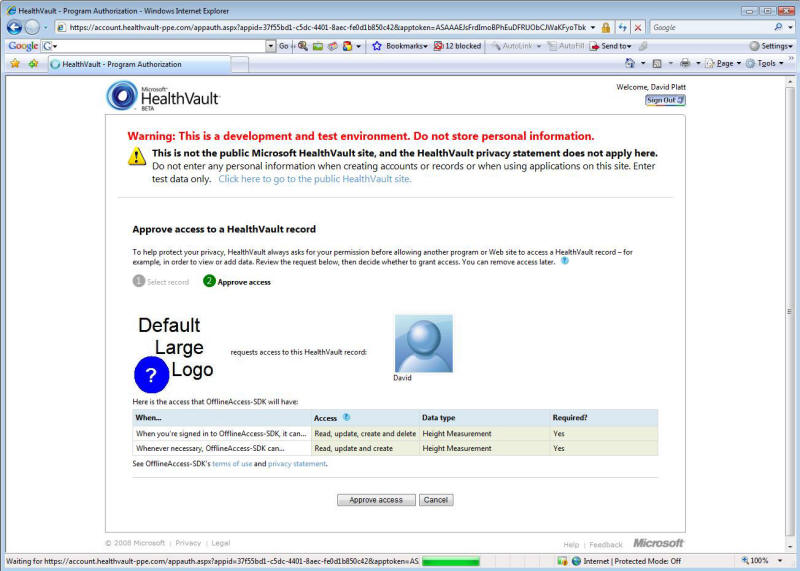Image resolution: width=800 pixels, height=571 pixels.
Task: Open the footer Feedback link
Action: pos(606,544)
